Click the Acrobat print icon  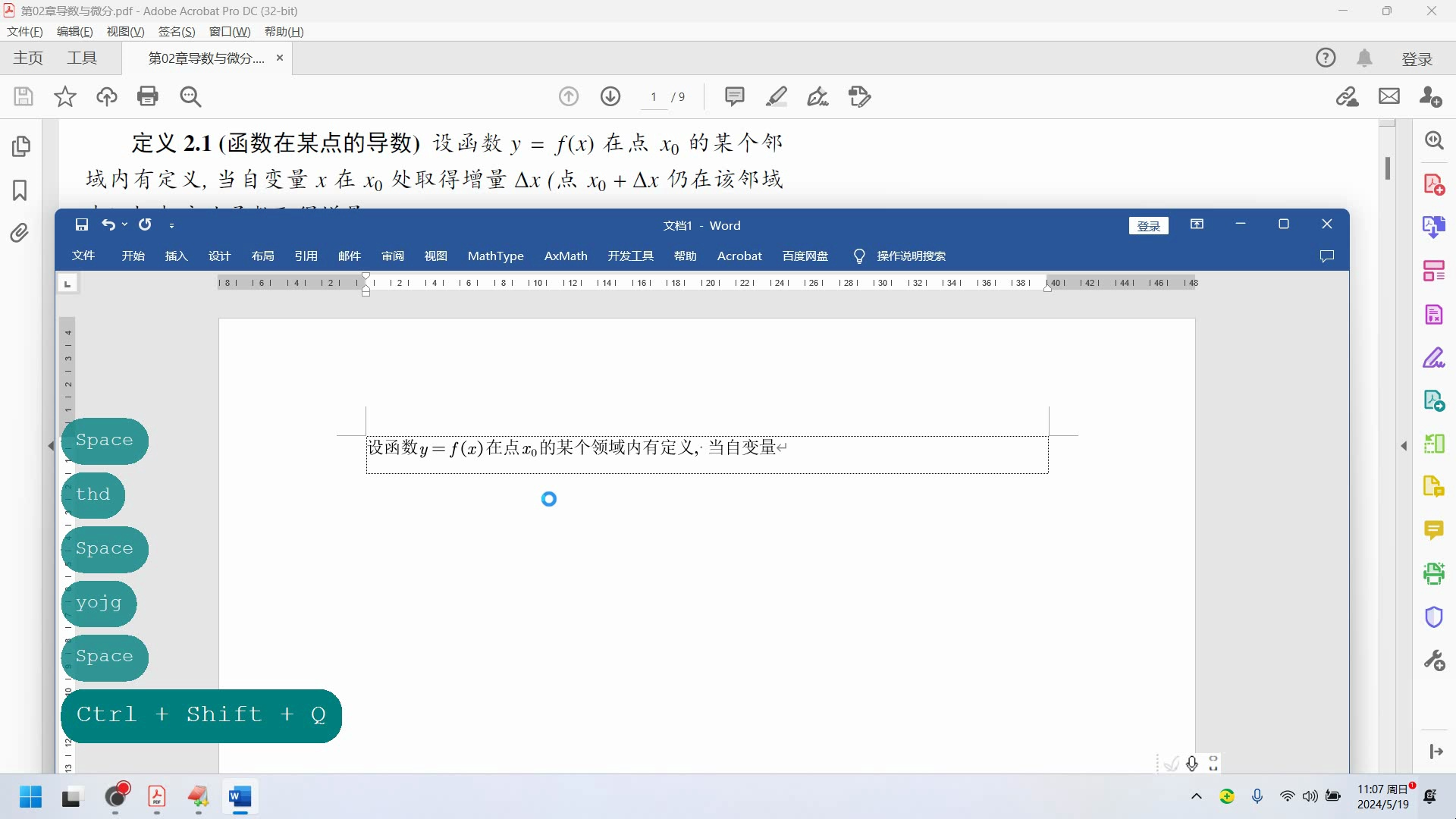tap(148, 96)
